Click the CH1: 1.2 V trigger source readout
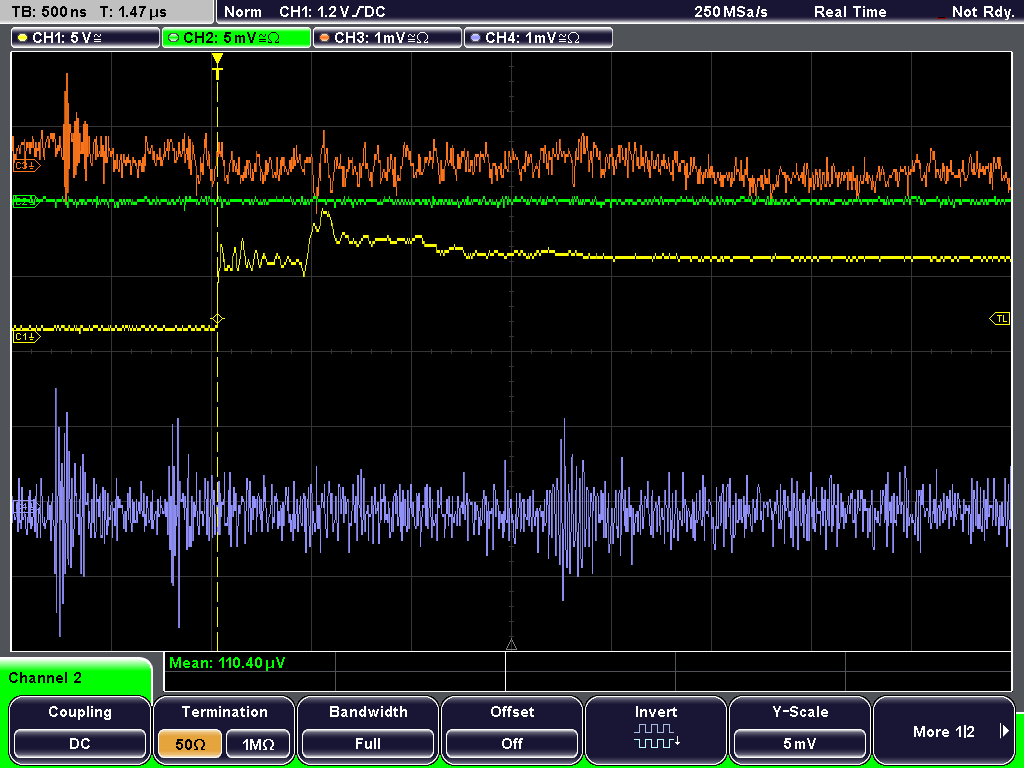The height and width of the screenshot is (768, 1024). click(x=332, y=12)
